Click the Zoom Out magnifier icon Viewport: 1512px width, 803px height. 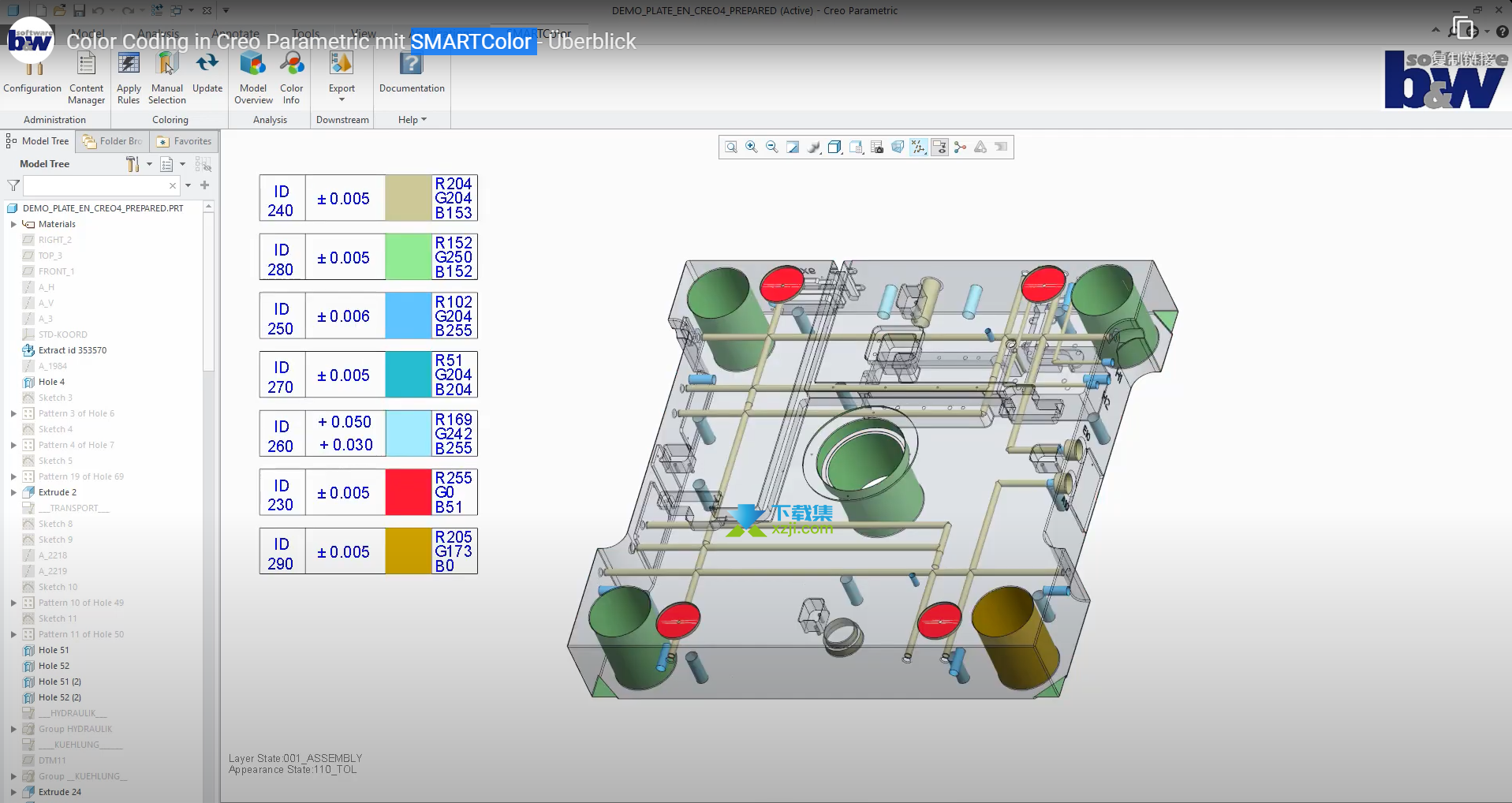[x=772, y=147]
